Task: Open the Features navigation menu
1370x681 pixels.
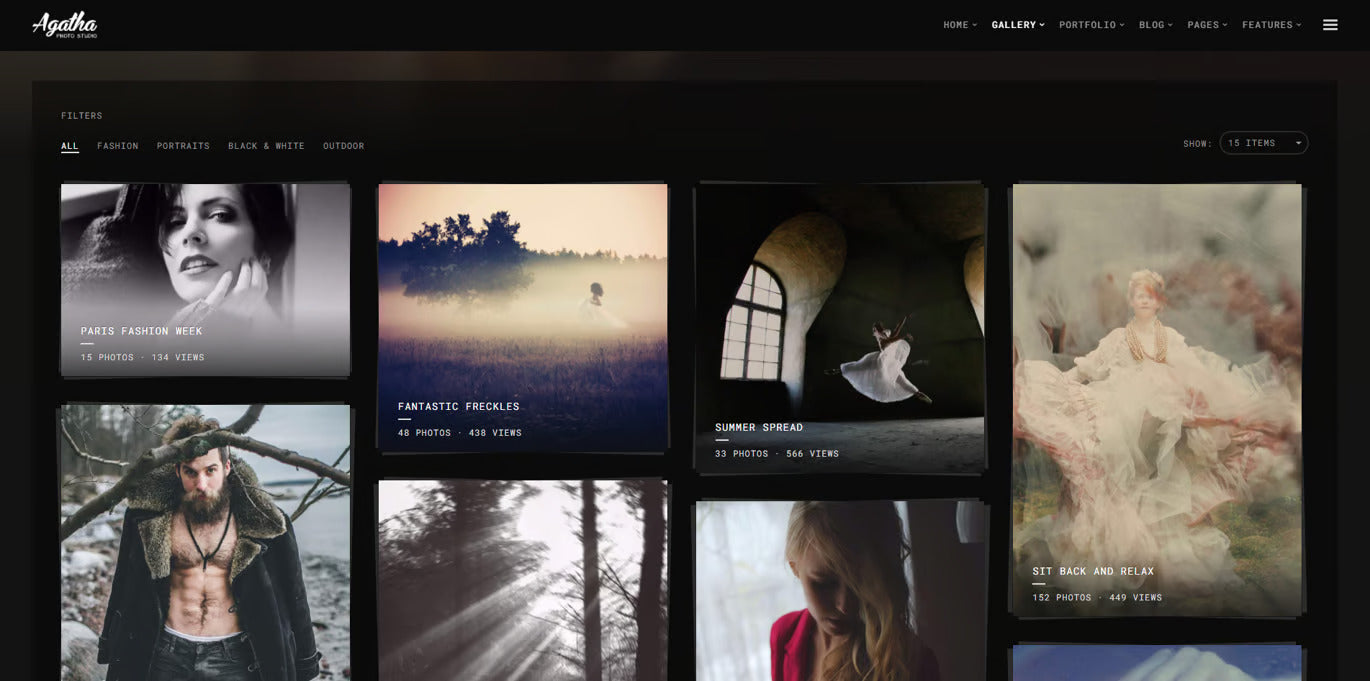Action: pos(1271,25)
